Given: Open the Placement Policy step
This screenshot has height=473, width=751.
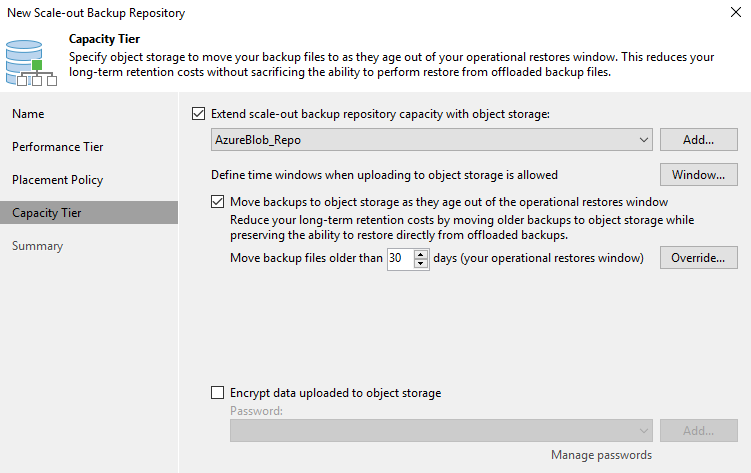Looking at the screenshot, I should point(57,180).
